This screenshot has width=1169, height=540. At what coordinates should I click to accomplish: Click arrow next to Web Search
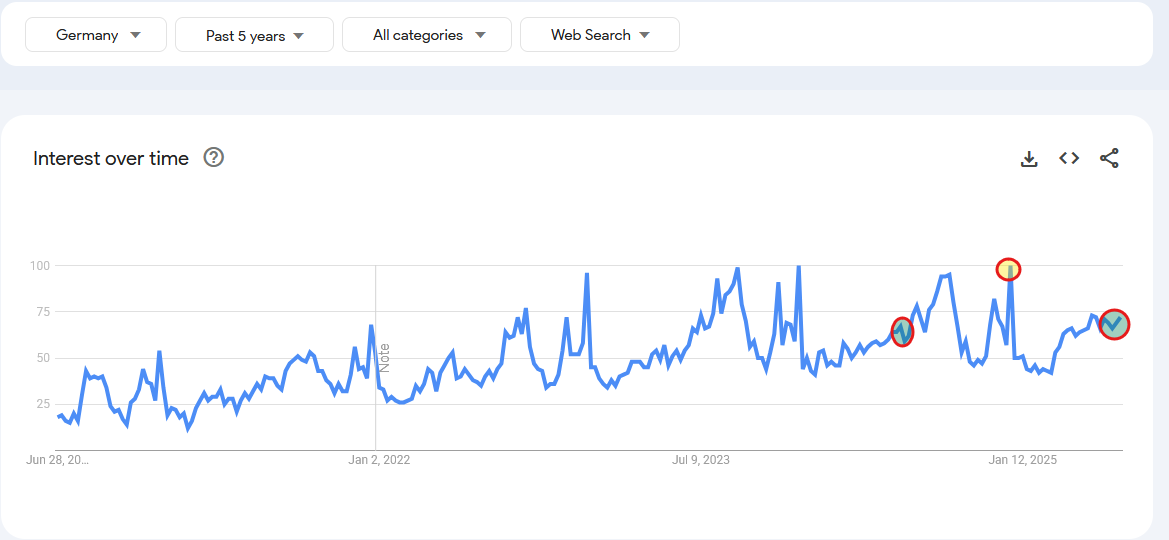point(645,35)
